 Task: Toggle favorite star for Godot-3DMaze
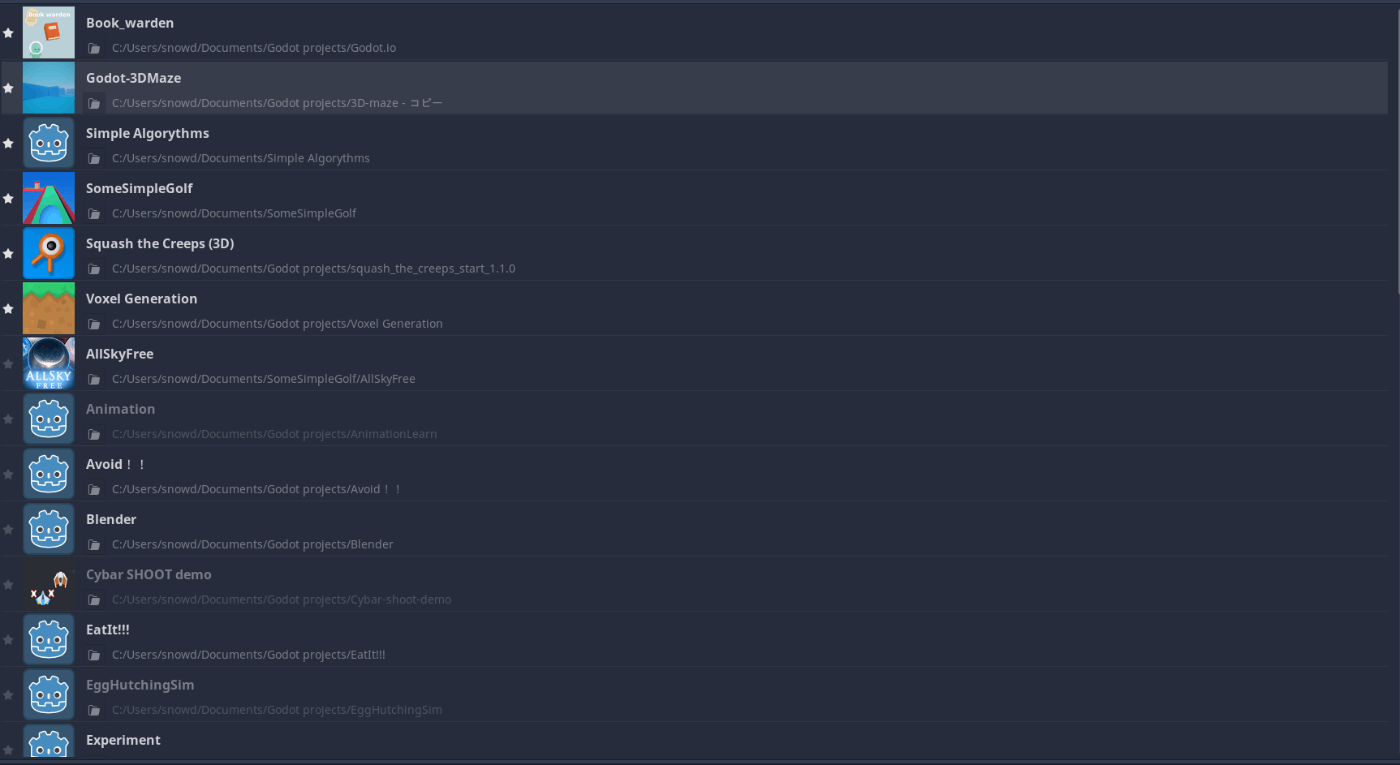click(8, 88)
